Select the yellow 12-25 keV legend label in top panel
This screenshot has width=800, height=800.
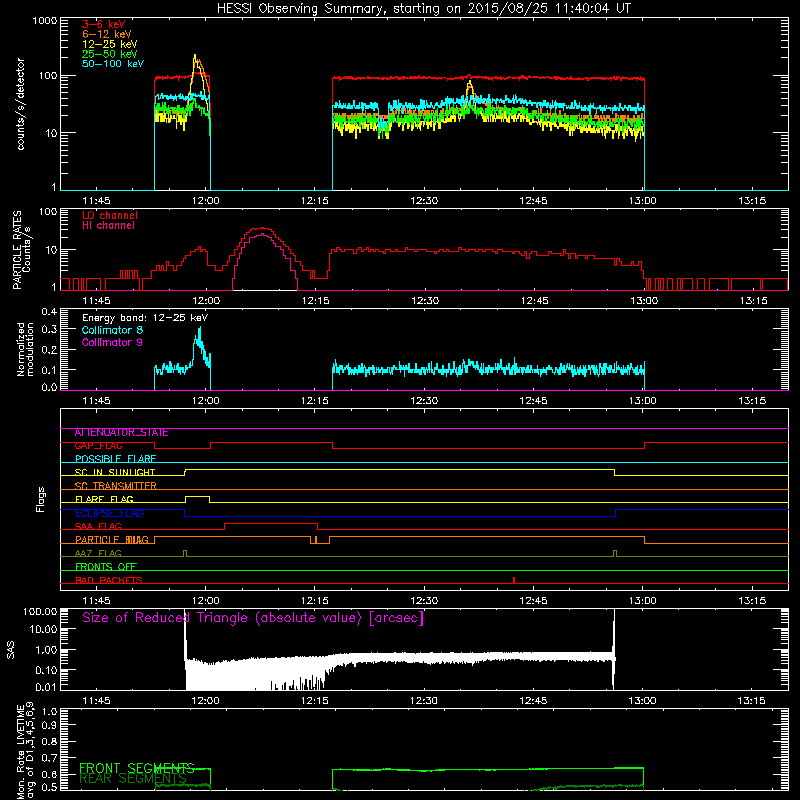coord(110,44)
